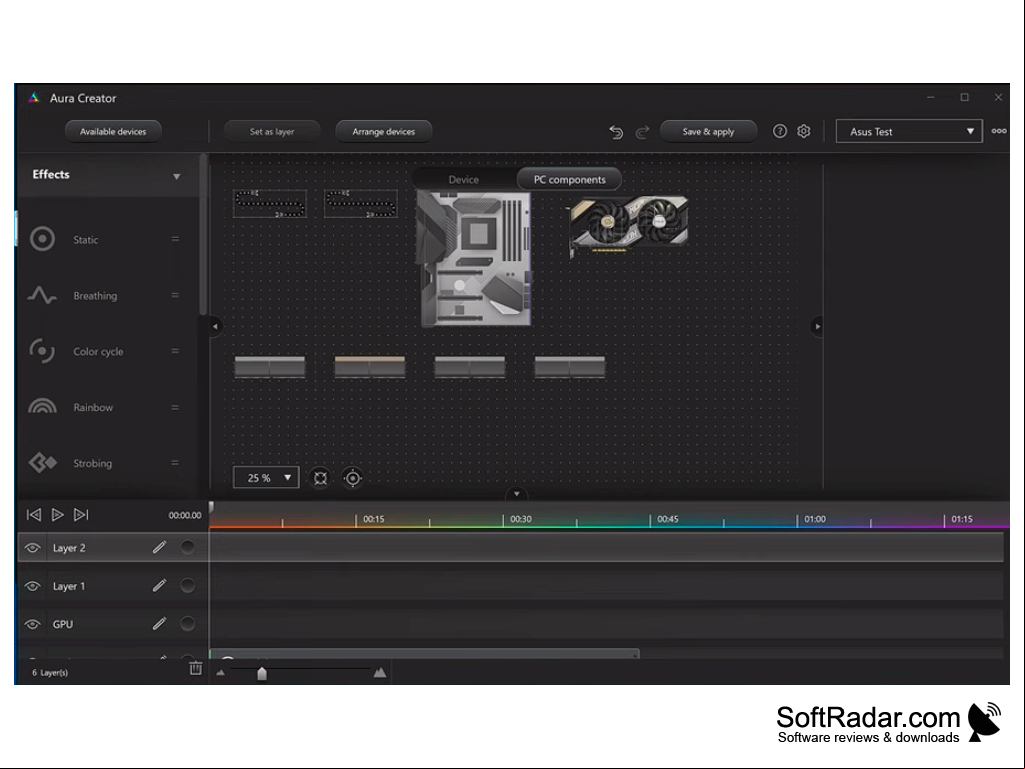The height and width of the screenshot is (769, 1025).
Task: Click the handle icon next to Color cycle
Action: tap(175, 351)
